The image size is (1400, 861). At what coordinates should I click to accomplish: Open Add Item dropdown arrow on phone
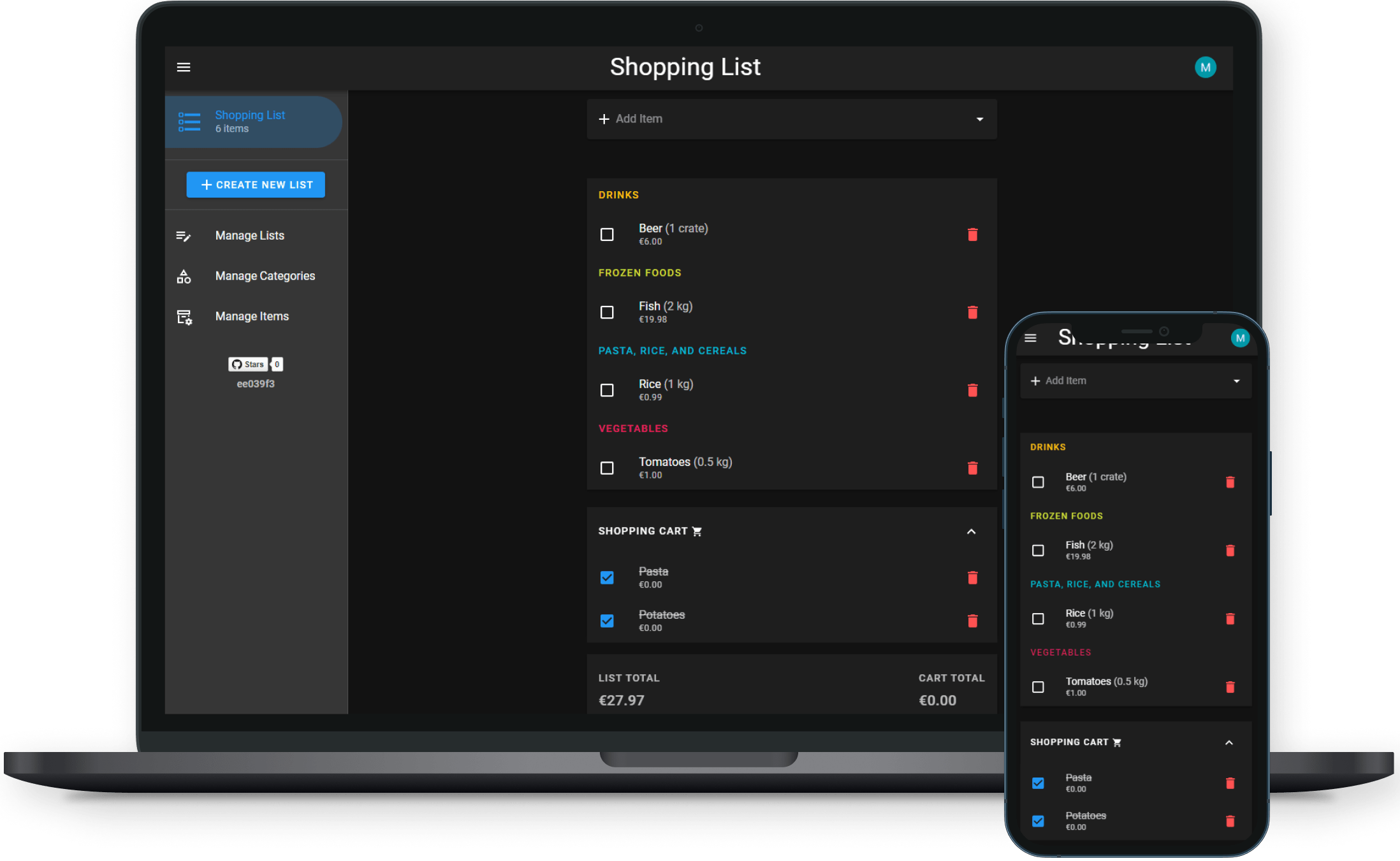(x=1236, y=381)
